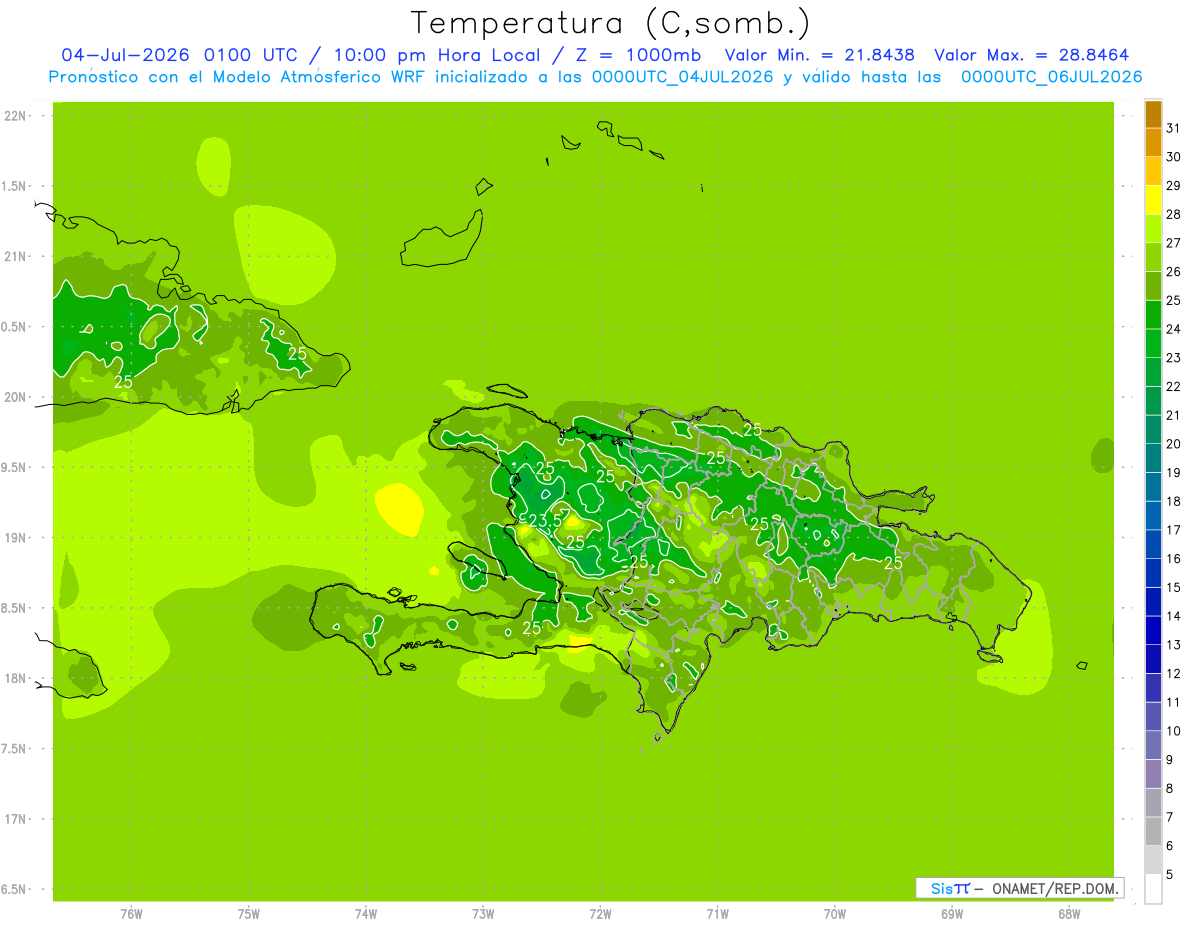Click the '73W' longitude axis label
This screenshot has width=1200, height=927.
(x=483, y=914)
